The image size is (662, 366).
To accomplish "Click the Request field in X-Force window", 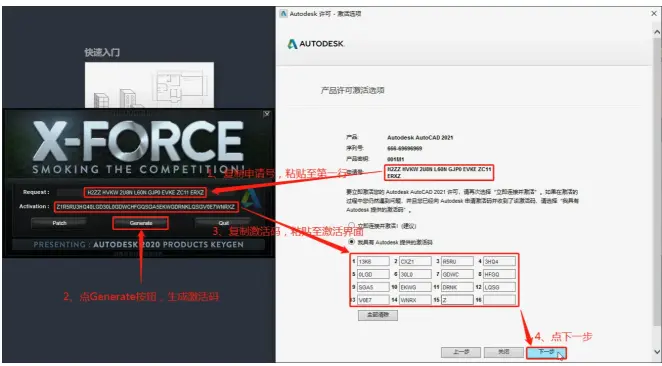I will (x=145, y=192).
